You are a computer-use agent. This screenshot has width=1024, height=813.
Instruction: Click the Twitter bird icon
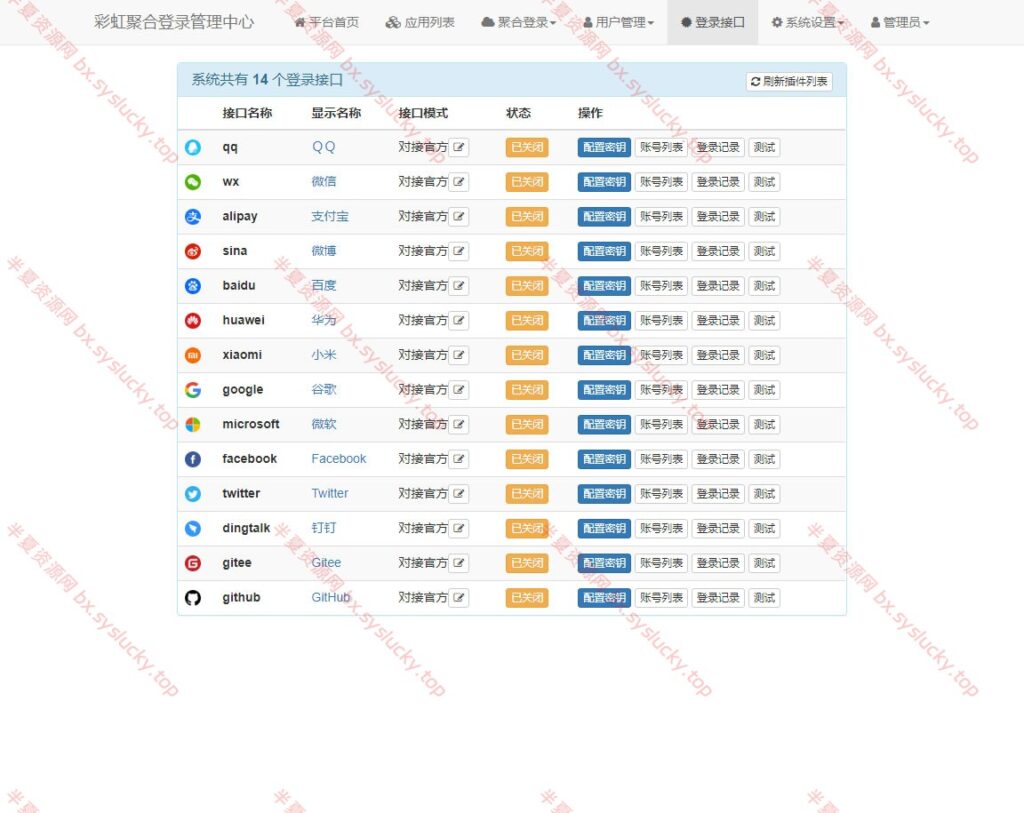[193, 494]
